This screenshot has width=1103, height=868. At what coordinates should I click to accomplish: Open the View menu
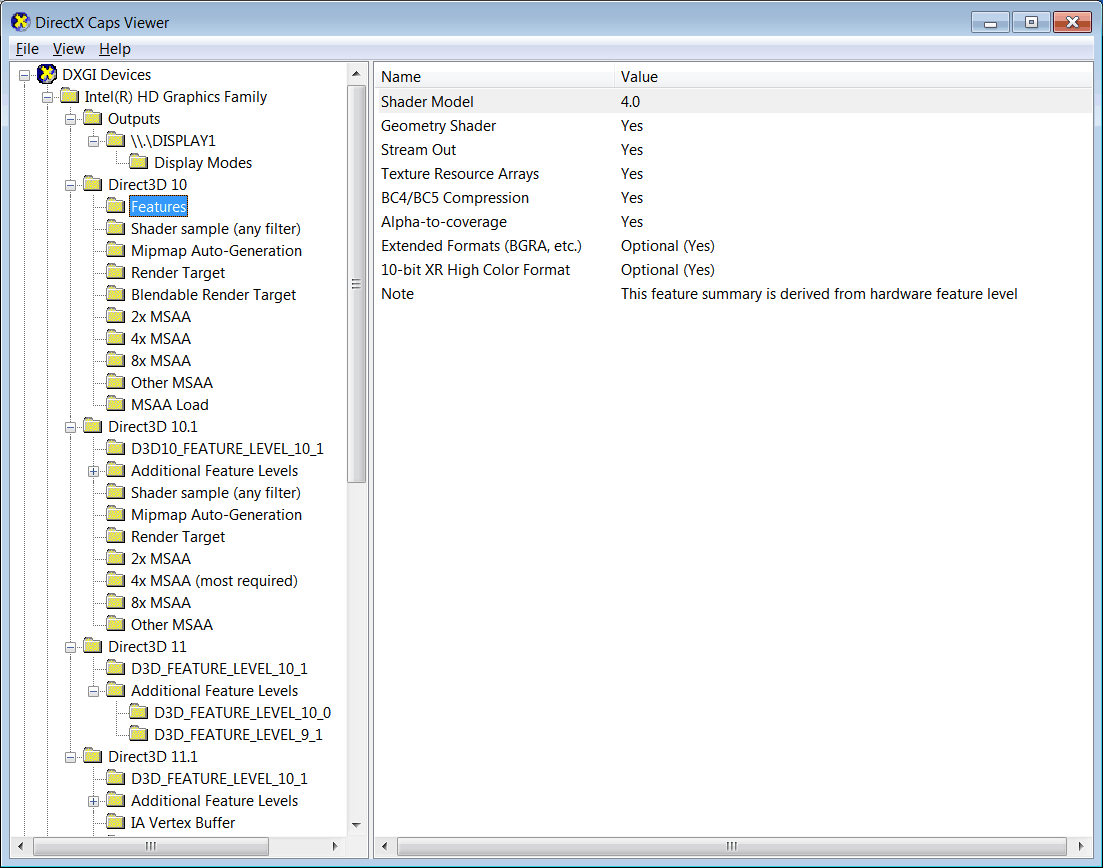(x=68, y=49)
